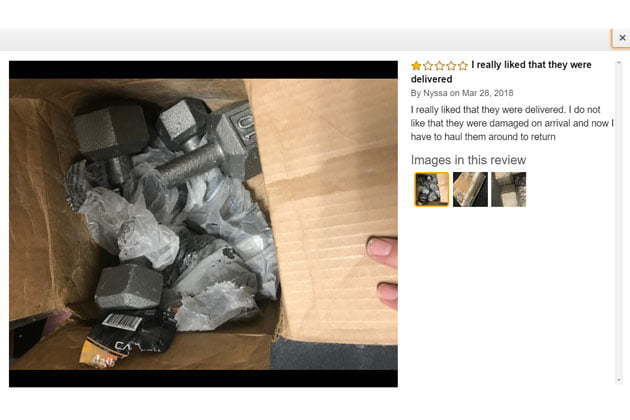Click the third empty rating star
The height and width of the screenshot is (420, 630).
[440, 66]
